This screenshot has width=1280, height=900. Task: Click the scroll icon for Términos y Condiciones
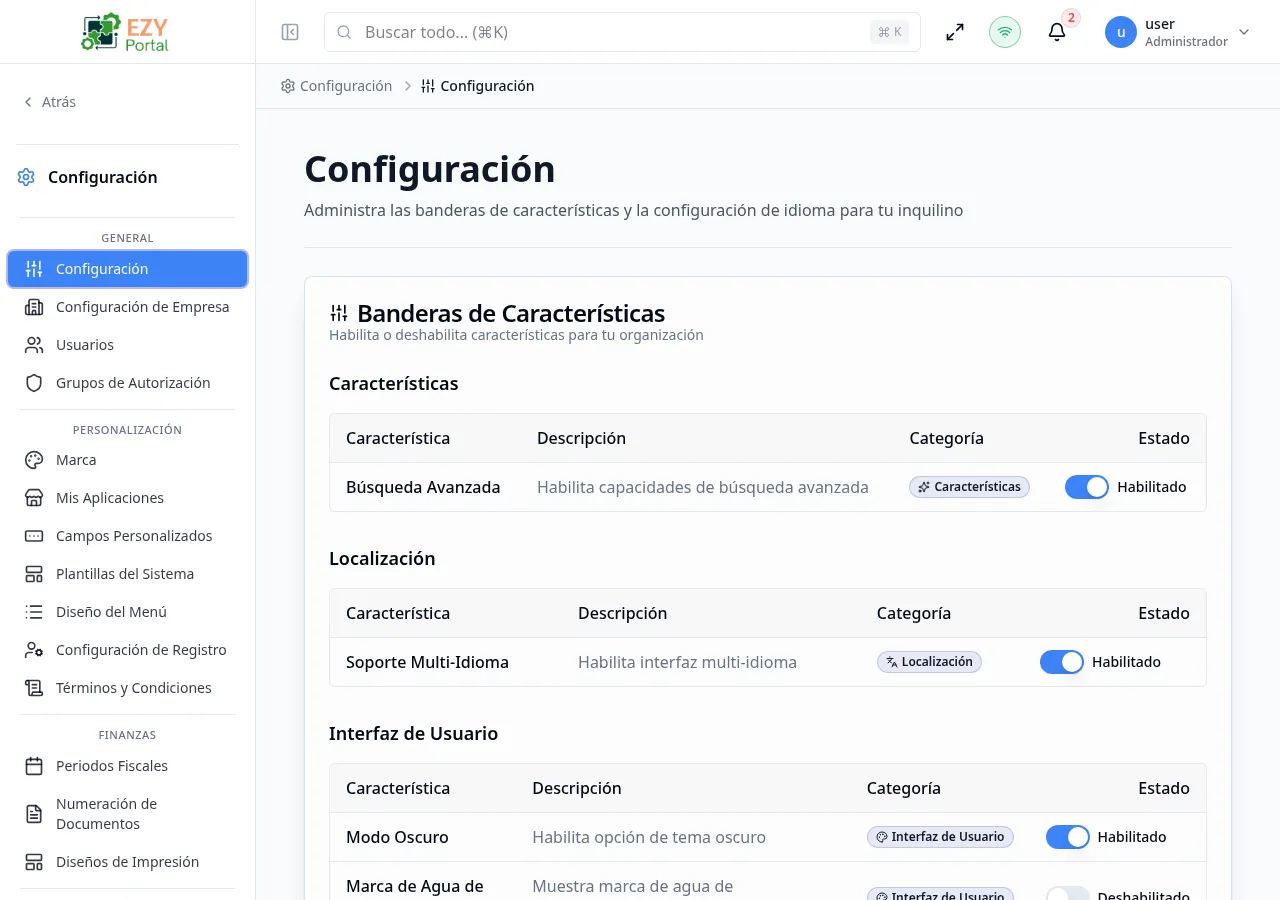pos(34,688)
